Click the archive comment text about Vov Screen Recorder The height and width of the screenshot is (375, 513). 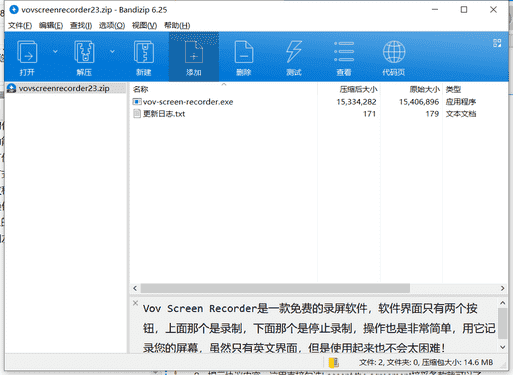point(319,328)
